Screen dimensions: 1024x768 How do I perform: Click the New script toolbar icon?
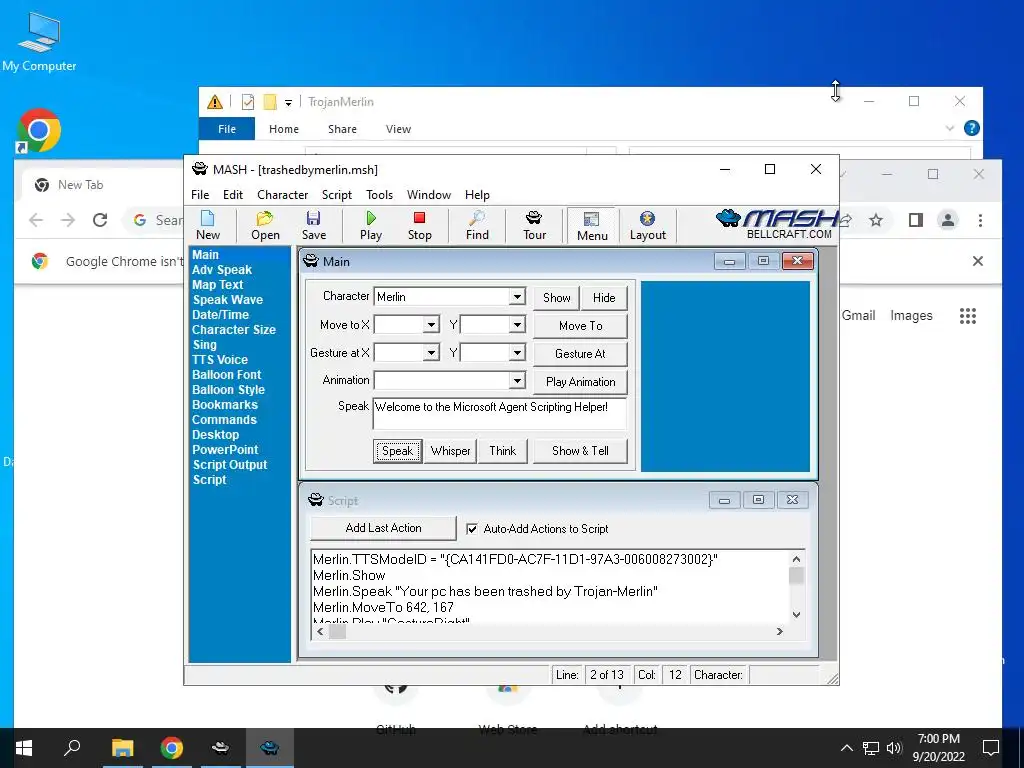(x=208, y=225)
